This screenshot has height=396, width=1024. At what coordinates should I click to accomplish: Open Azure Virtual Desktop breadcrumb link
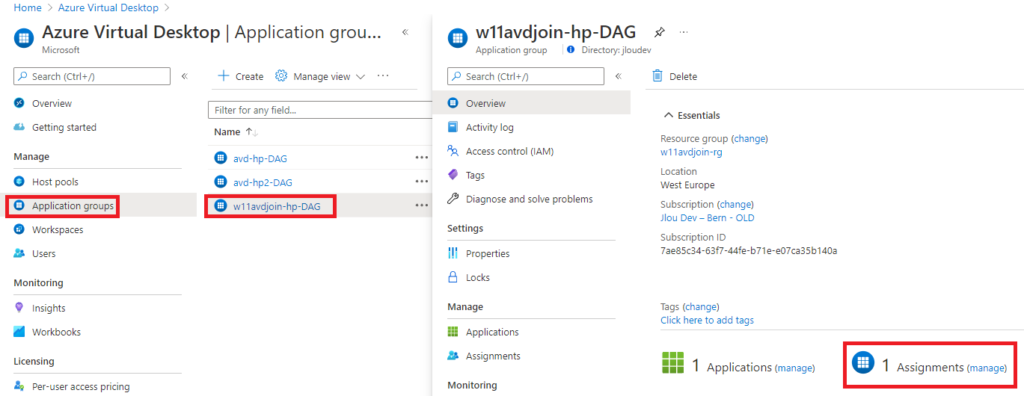(x=108, y=8)
